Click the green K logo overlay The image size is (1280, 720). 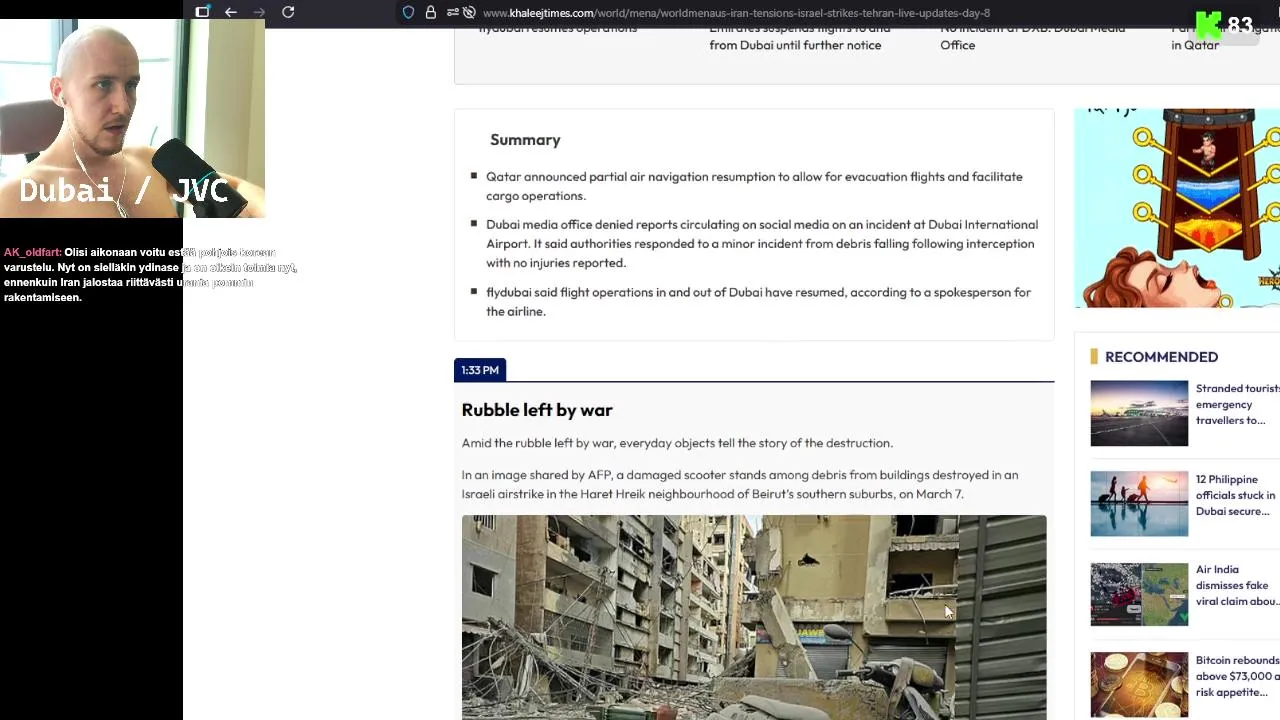(x=1208, y=25)
